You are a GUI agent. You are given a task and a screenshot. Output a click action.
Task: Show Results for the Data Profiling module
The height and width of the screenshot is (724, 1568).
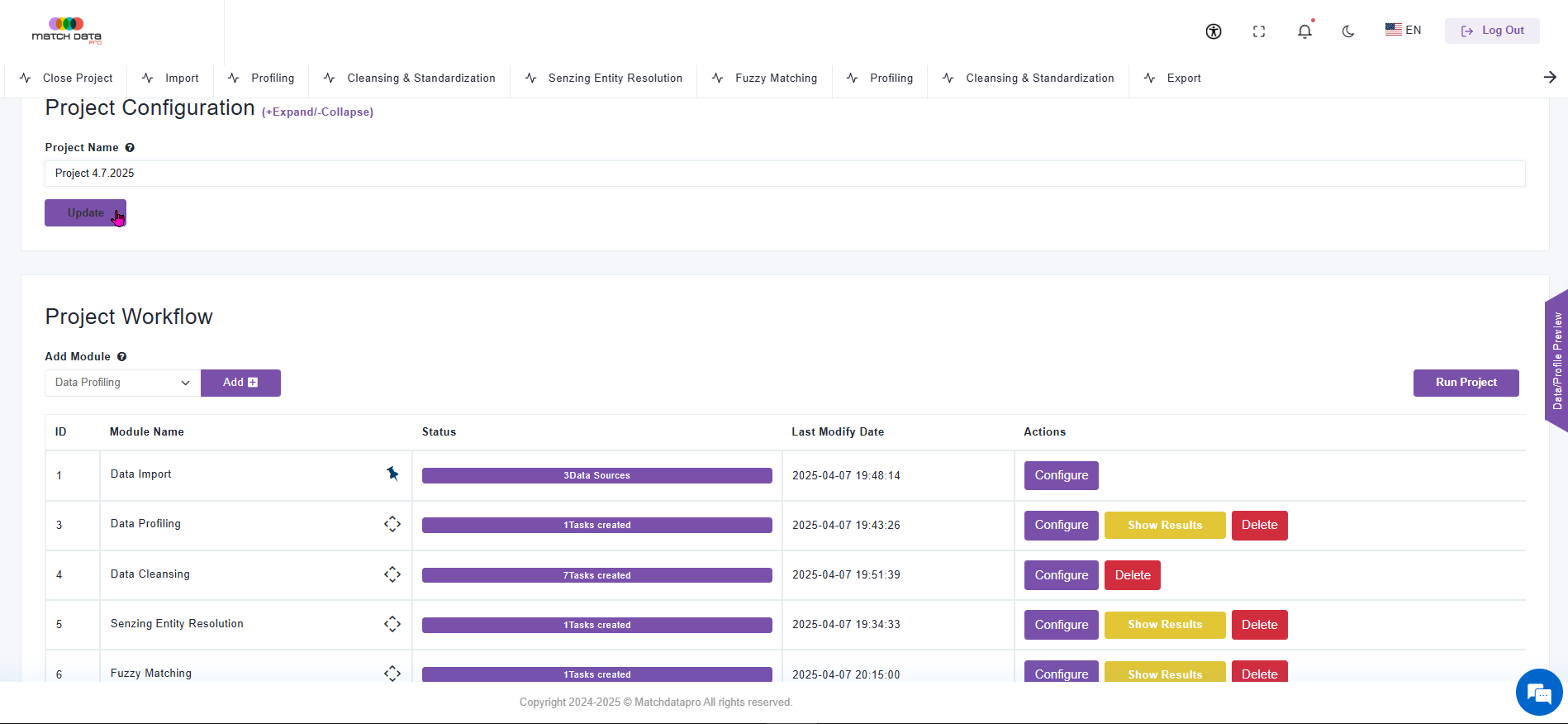tap(1164, 526)
